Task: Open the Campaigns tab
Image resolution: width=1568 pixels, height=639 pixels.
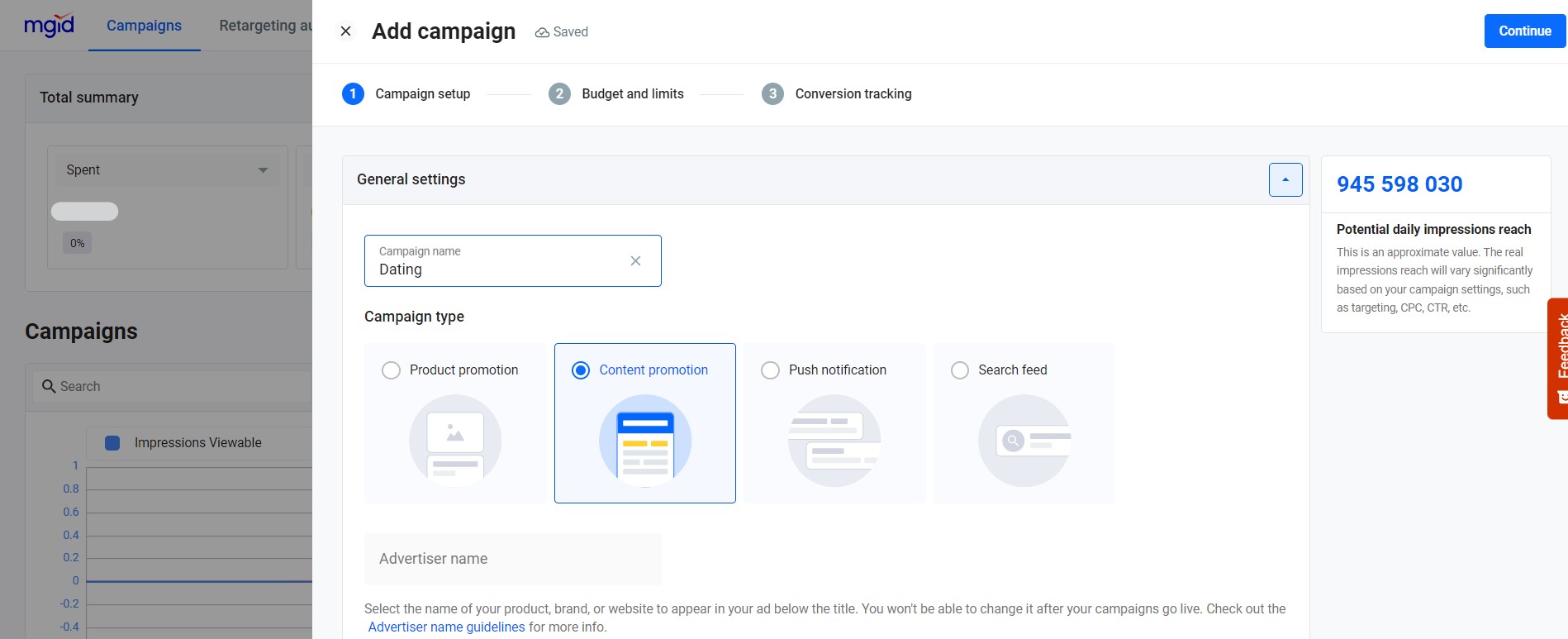Action: pos(144,26)
